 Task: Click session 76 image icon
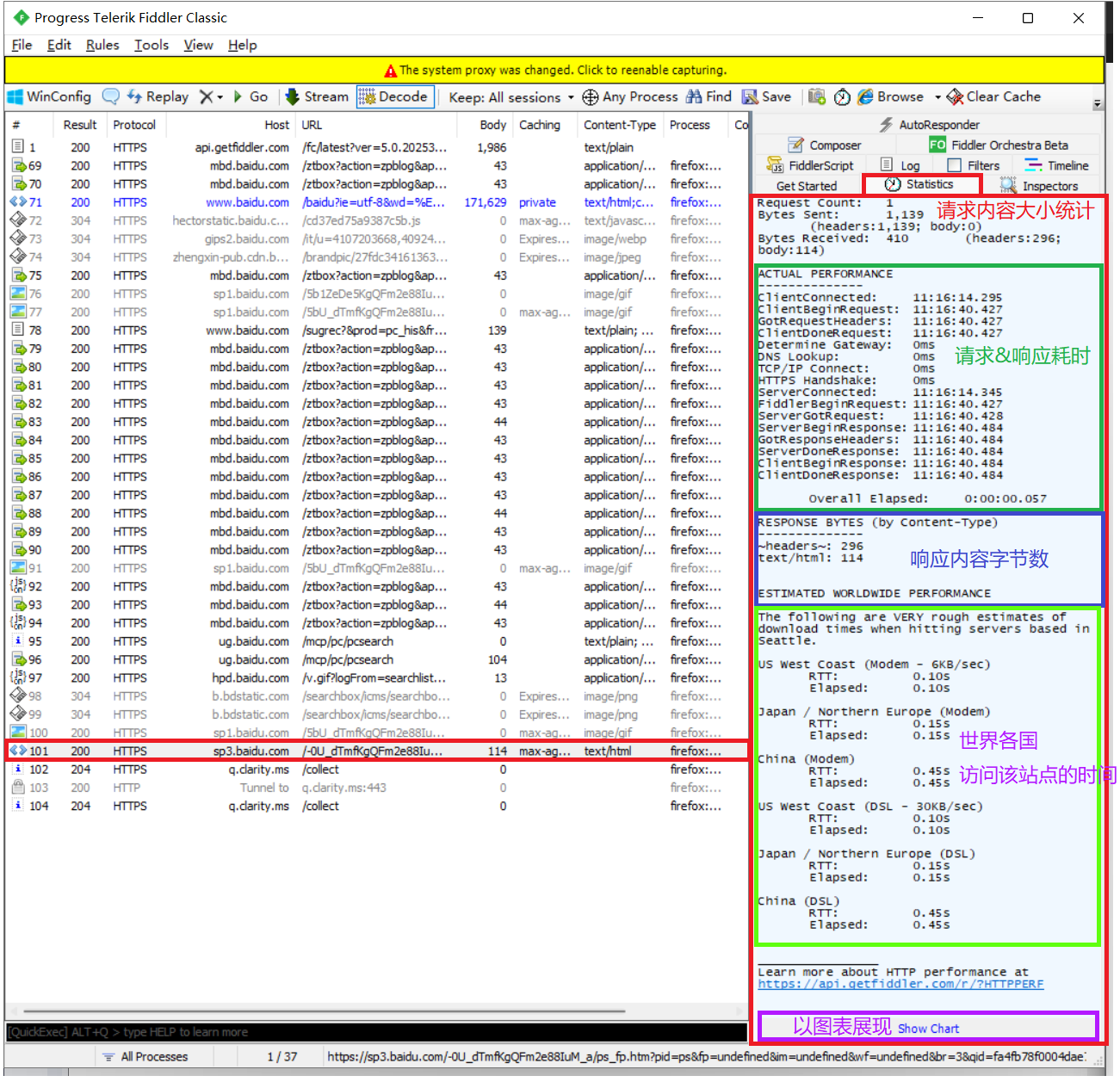coord(18,294)
